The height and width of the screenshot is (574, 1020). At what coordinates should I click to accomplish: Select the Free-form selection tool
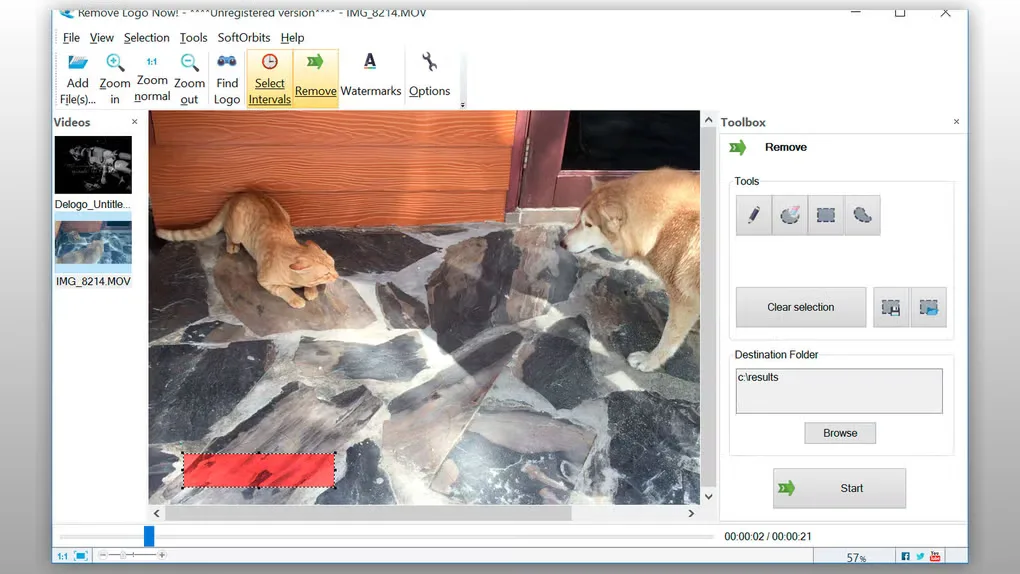862,215
